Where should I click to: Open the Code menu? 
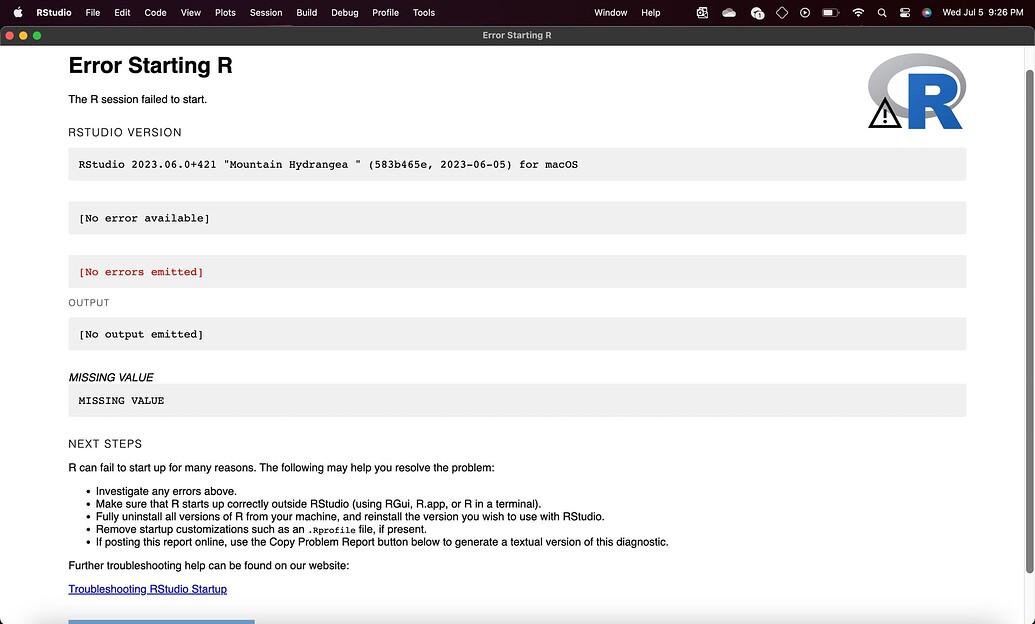point(155,13)
